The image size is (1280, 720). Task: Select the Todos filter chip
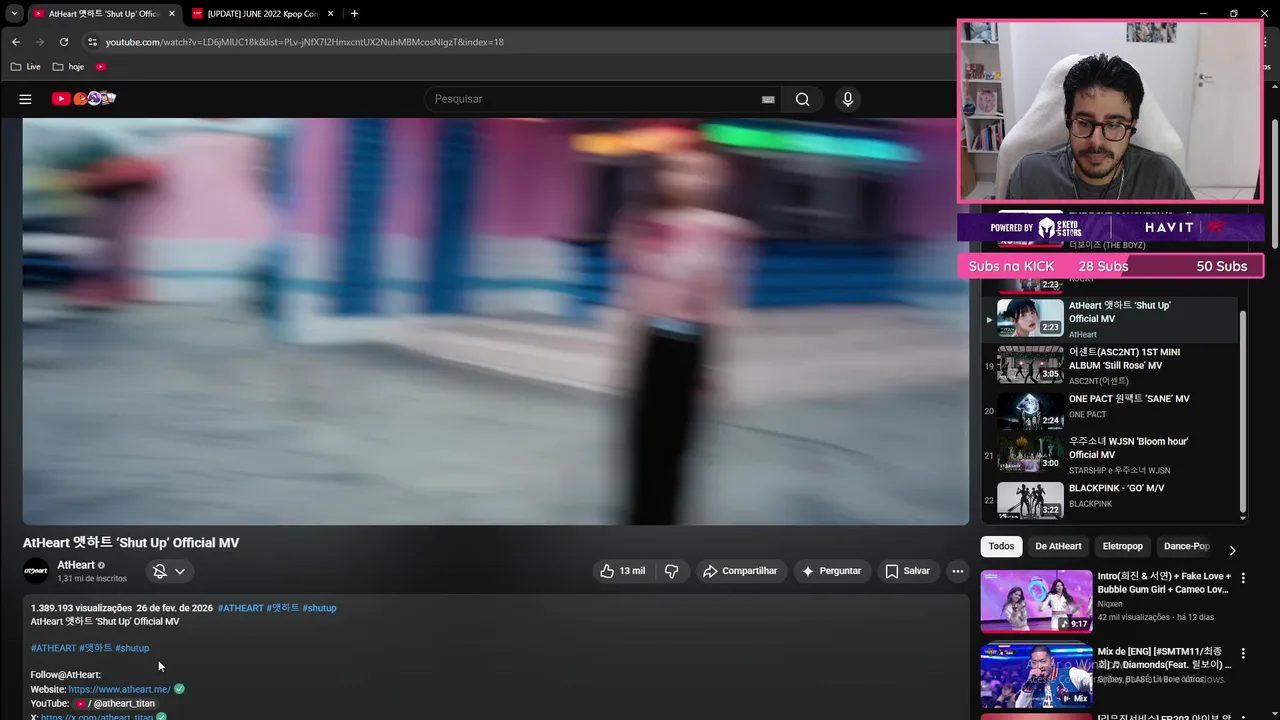1001,546
